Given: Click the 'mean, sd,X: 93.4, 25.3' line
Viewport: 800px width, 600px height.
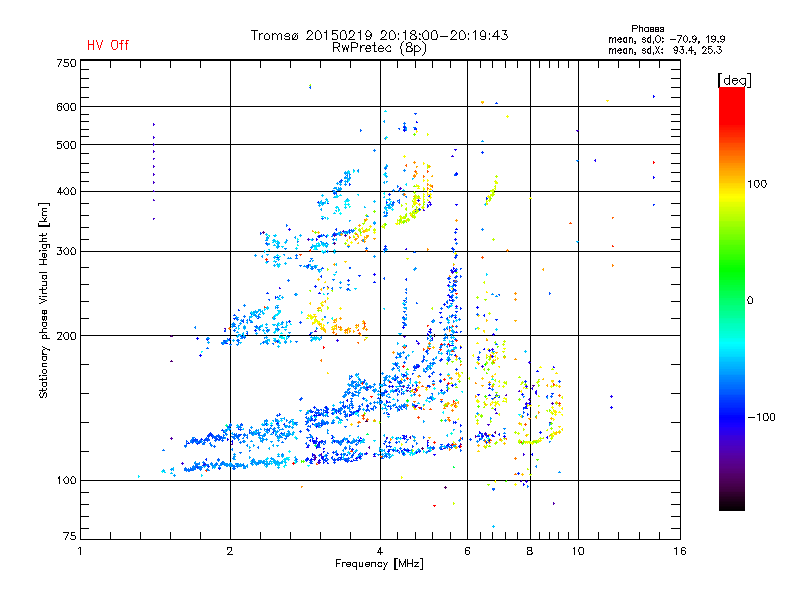Looking at the screenshot, I should tap(665, 50).
